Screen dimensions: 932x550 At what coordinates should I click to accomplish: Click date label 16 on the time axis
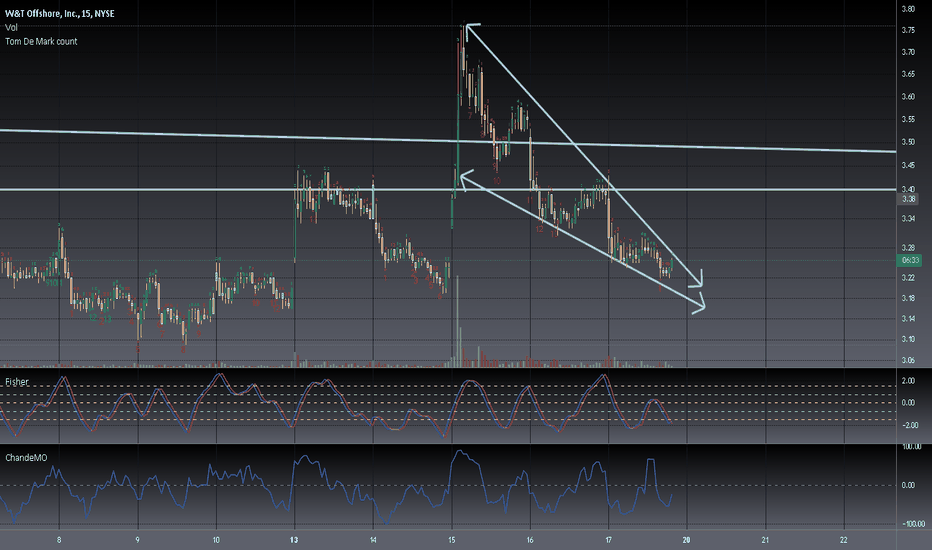[530, 540]
